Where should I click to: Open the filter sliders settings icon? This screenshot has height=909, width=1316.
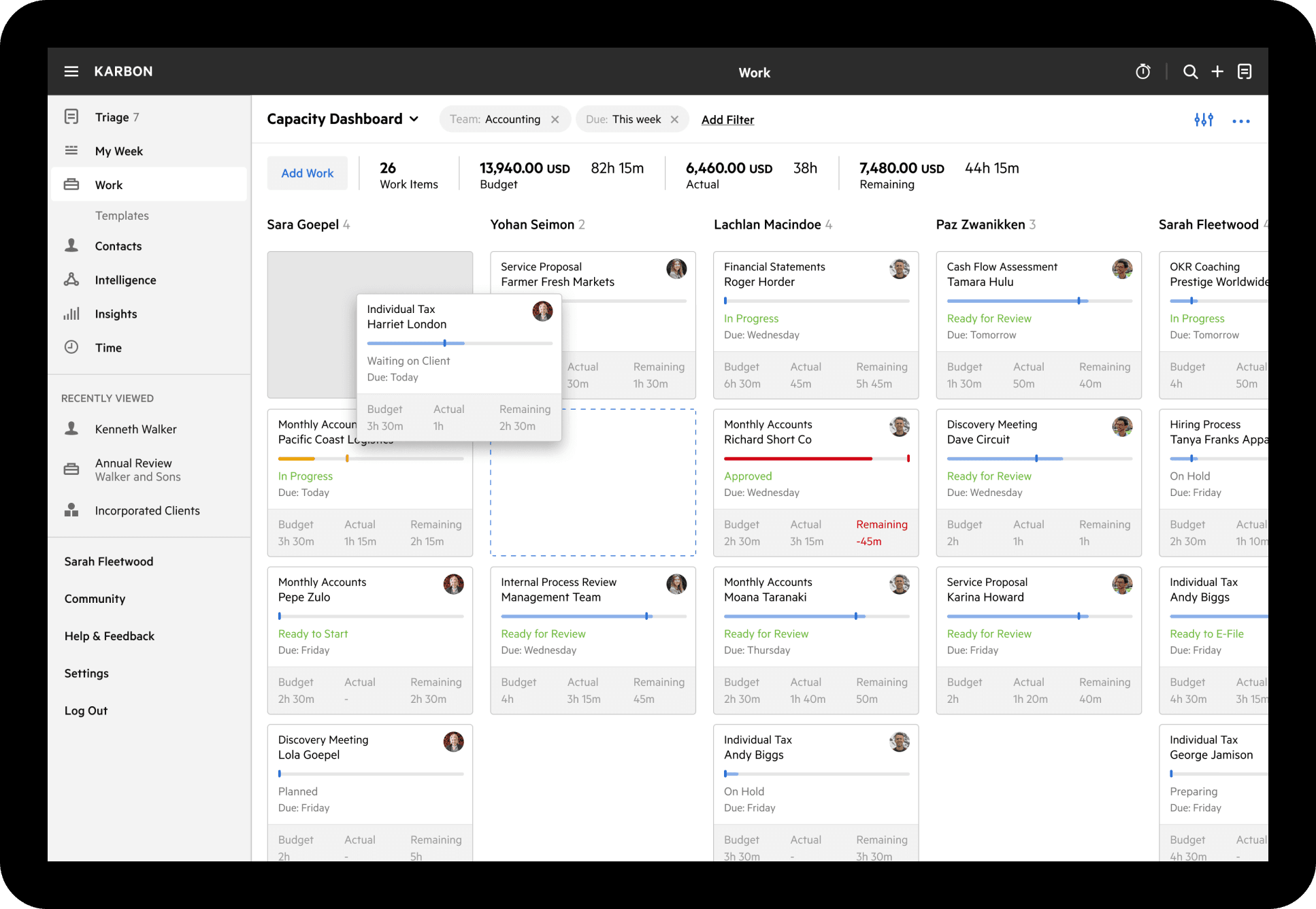(1203, 120)
